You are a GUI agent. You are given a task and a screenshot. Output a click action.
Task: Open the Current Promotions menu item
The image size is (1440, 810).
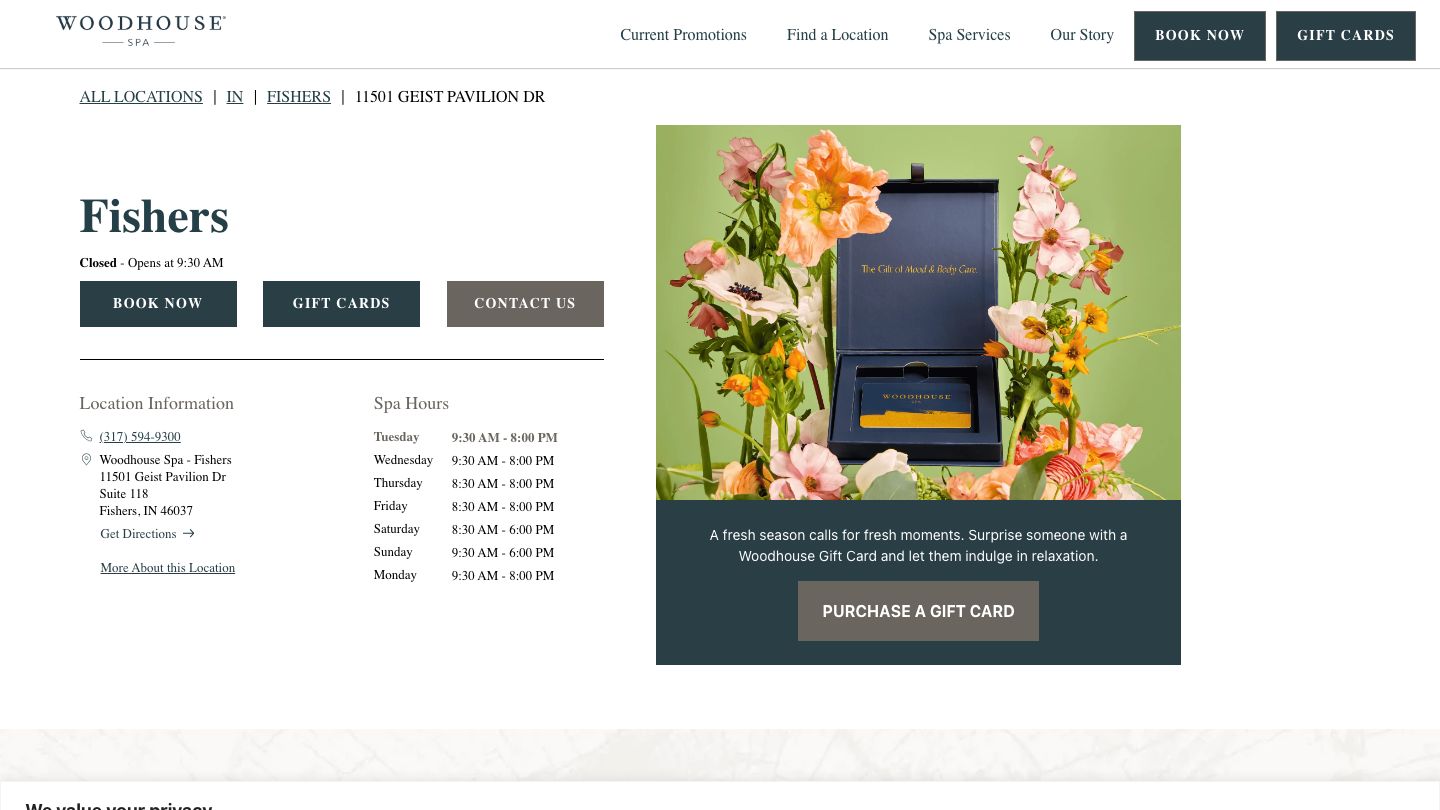(683, 35)
